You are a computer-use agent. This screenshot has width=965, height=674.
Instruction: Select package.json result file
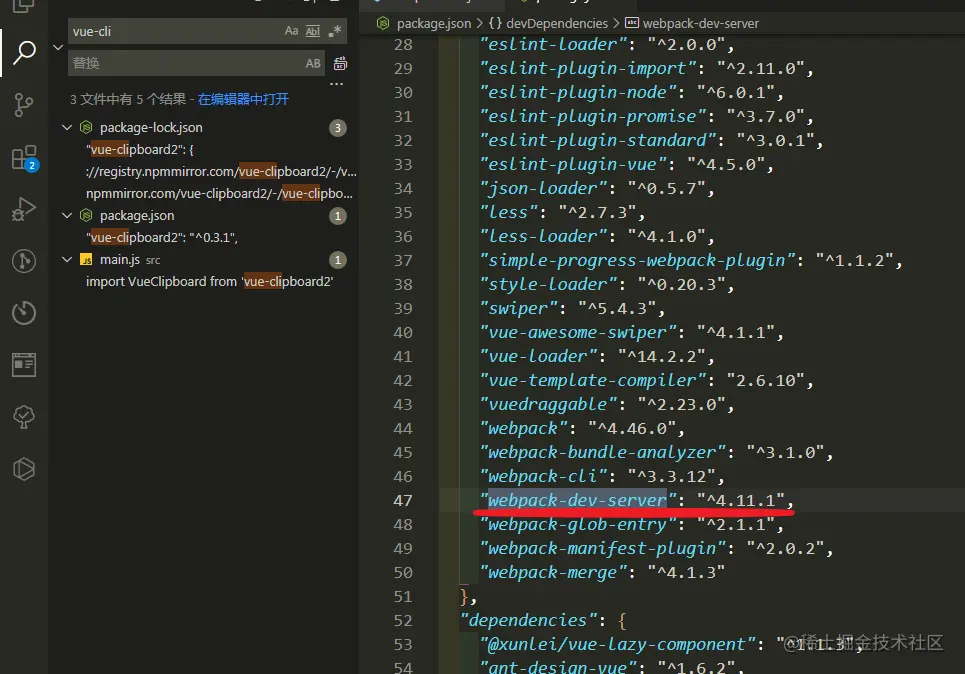pyautogui.click(x=137, y=215)
